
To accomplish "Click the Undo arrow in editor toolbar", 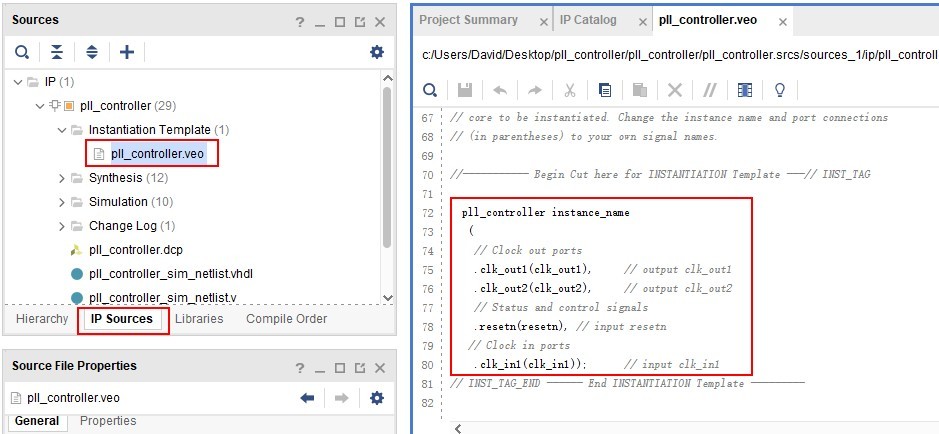I will (x=500, y=90).
